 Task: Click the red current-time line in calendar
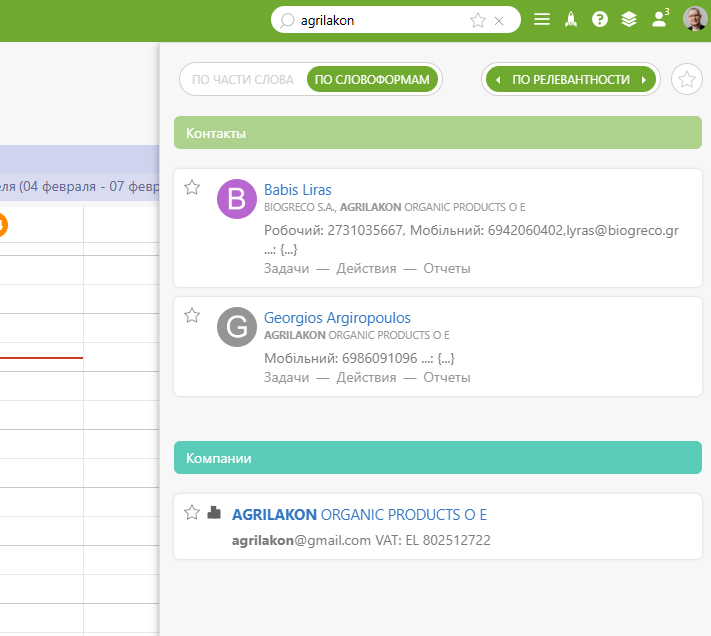coord(41,358)
